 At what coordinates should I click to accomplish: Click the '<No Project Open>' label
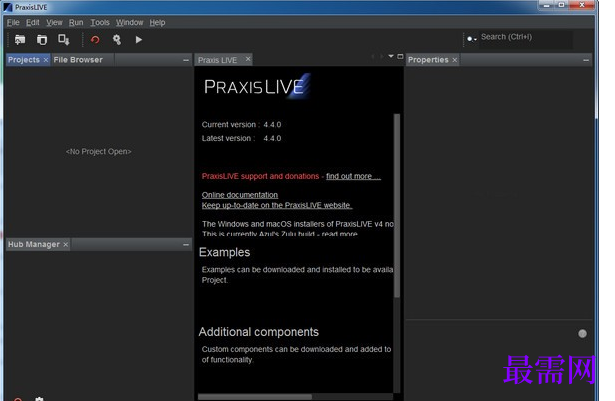[98, 151]
